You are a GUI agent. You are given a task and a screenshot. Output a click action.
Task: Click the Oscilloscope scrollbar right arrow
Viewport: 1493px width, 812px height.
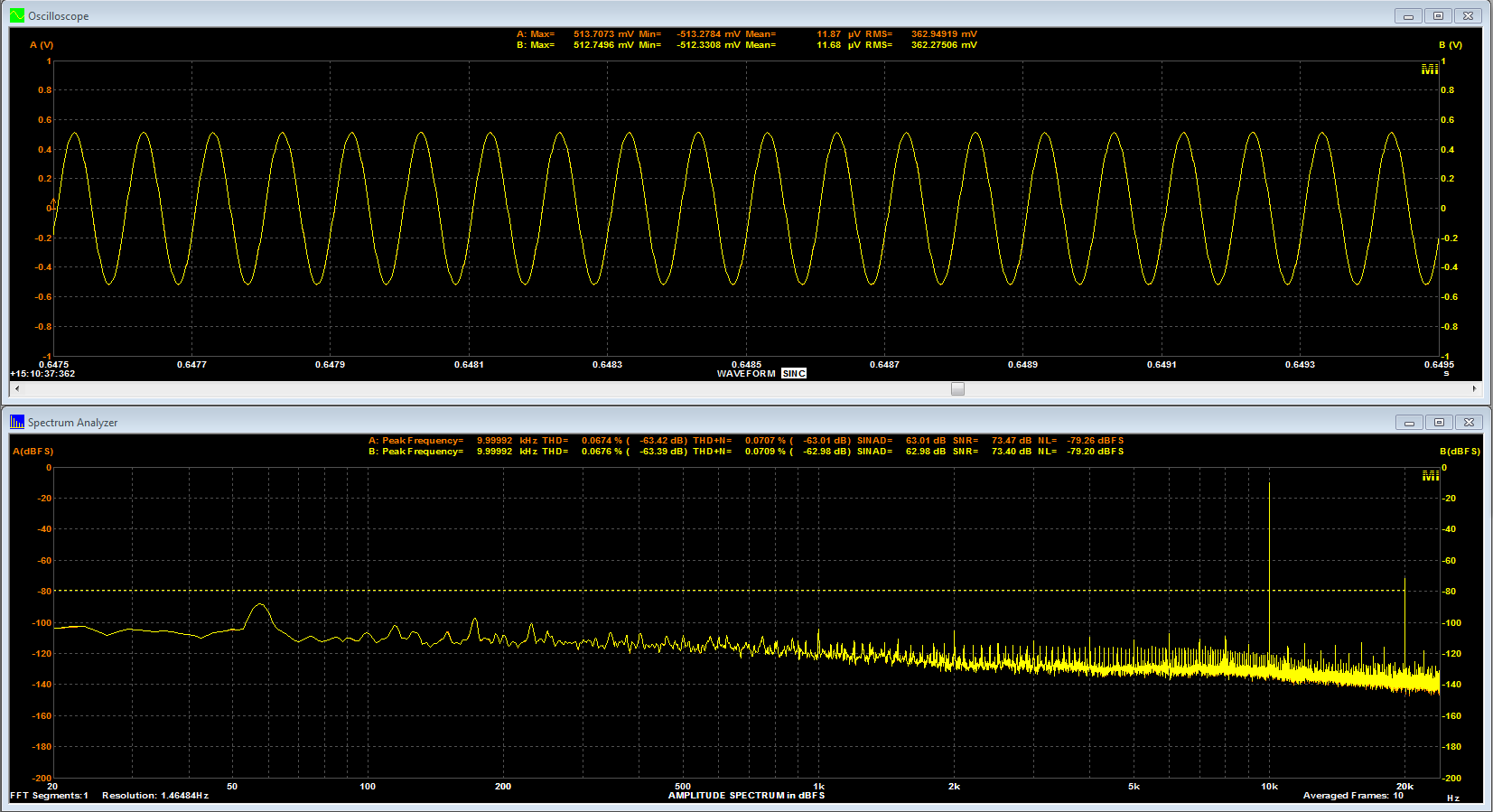pos(1475,388)
